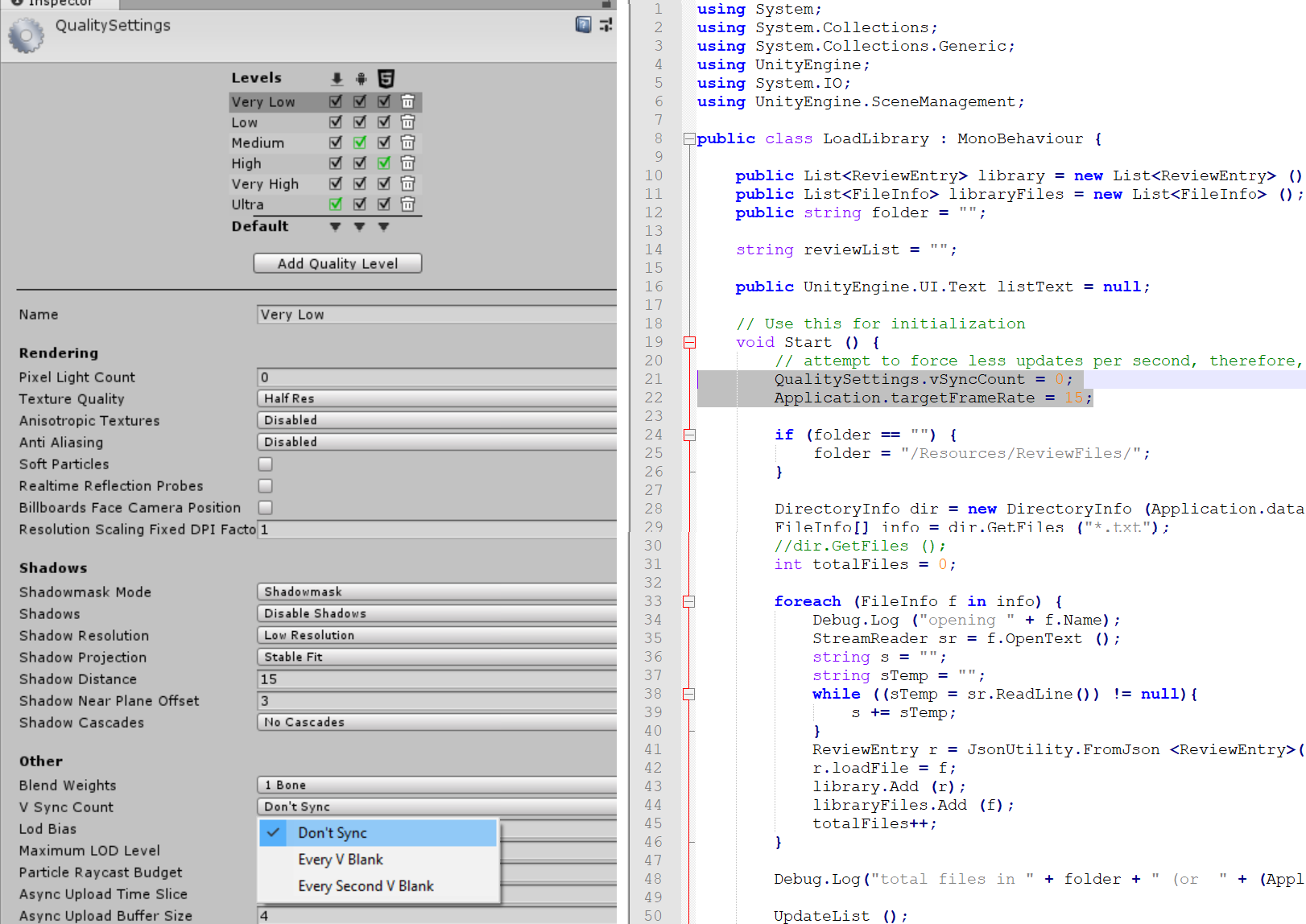Toggle the Soft Particles checkbox
Viewport: 1306px width, 924px height.
pos(265,464)
